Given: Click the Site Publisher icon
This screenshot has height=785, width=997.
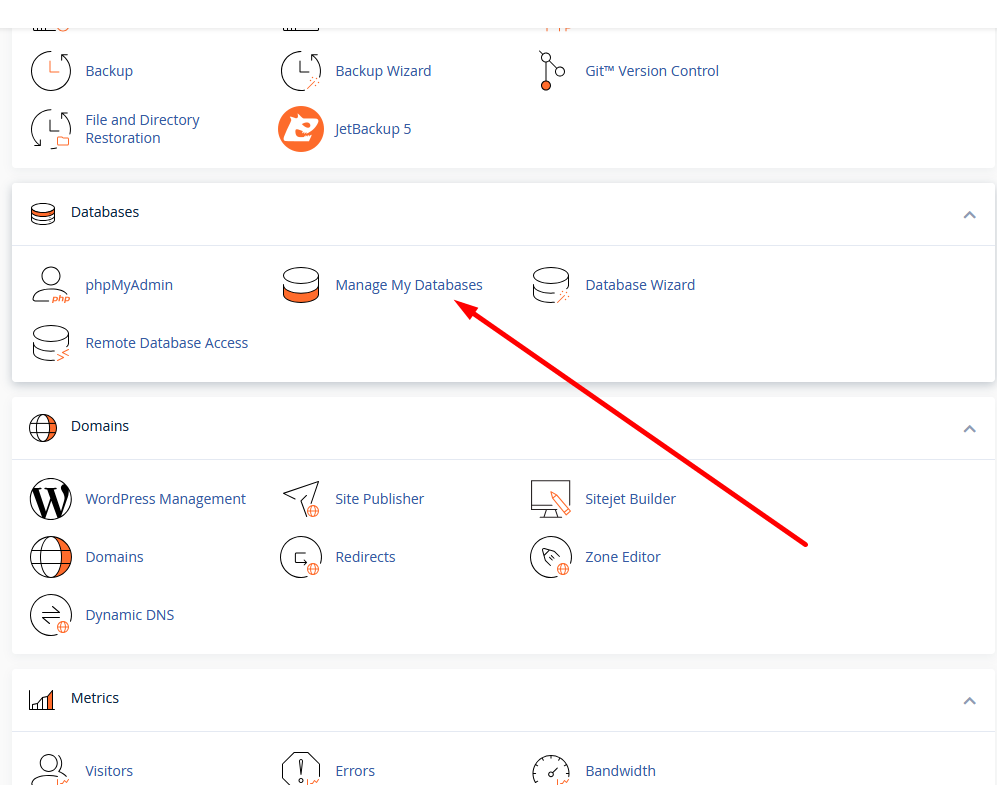Looking at the screenshot, I should pos(300,499).
